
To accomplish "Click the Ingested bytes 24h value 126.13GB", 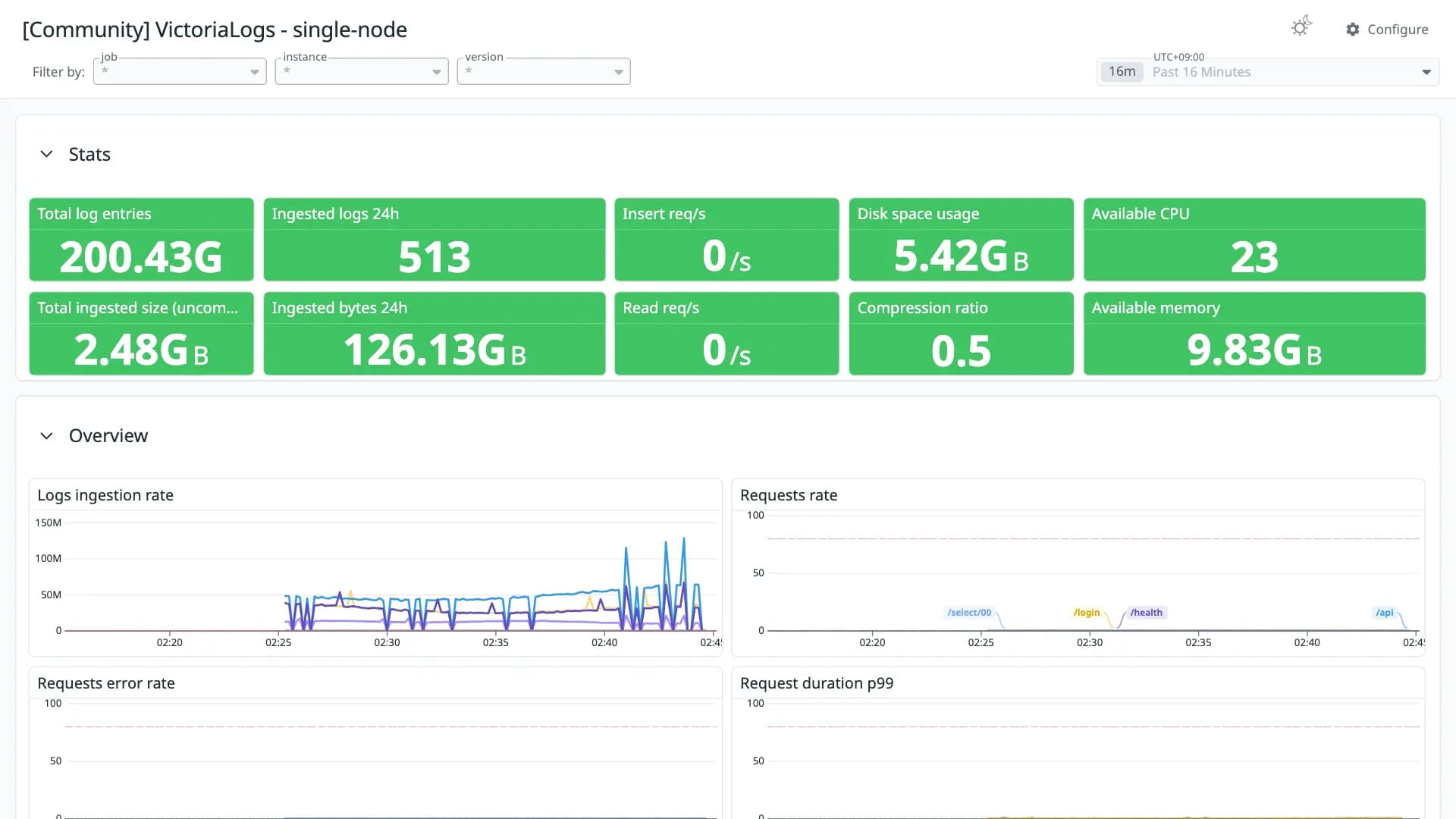I will [x=435, y=350].
